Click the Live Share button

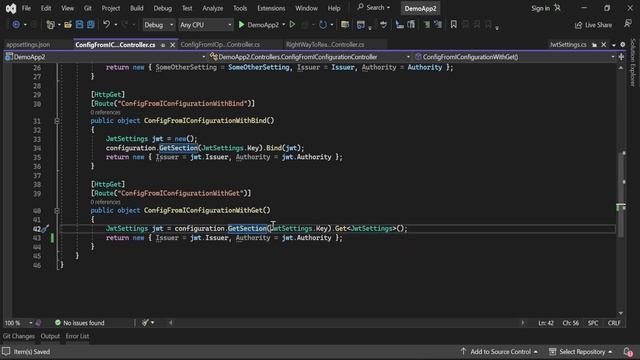(x=593, y=25)
